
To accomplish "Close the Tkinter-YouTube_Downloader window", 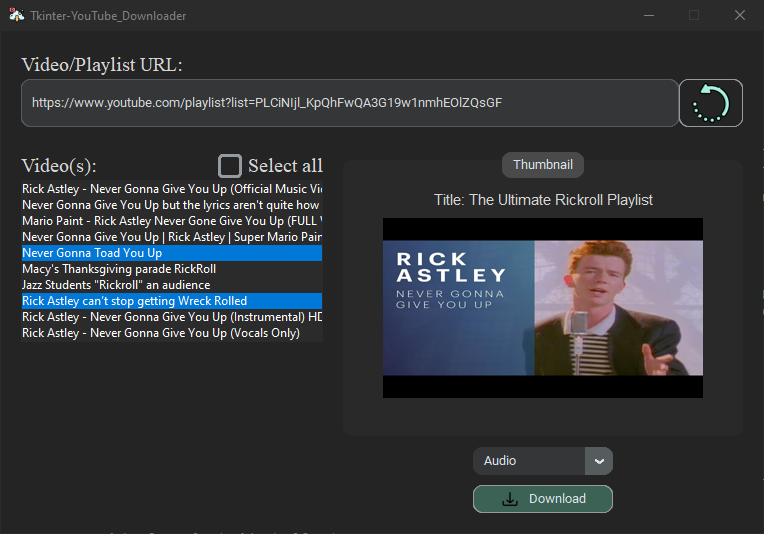I will [740, 16].
